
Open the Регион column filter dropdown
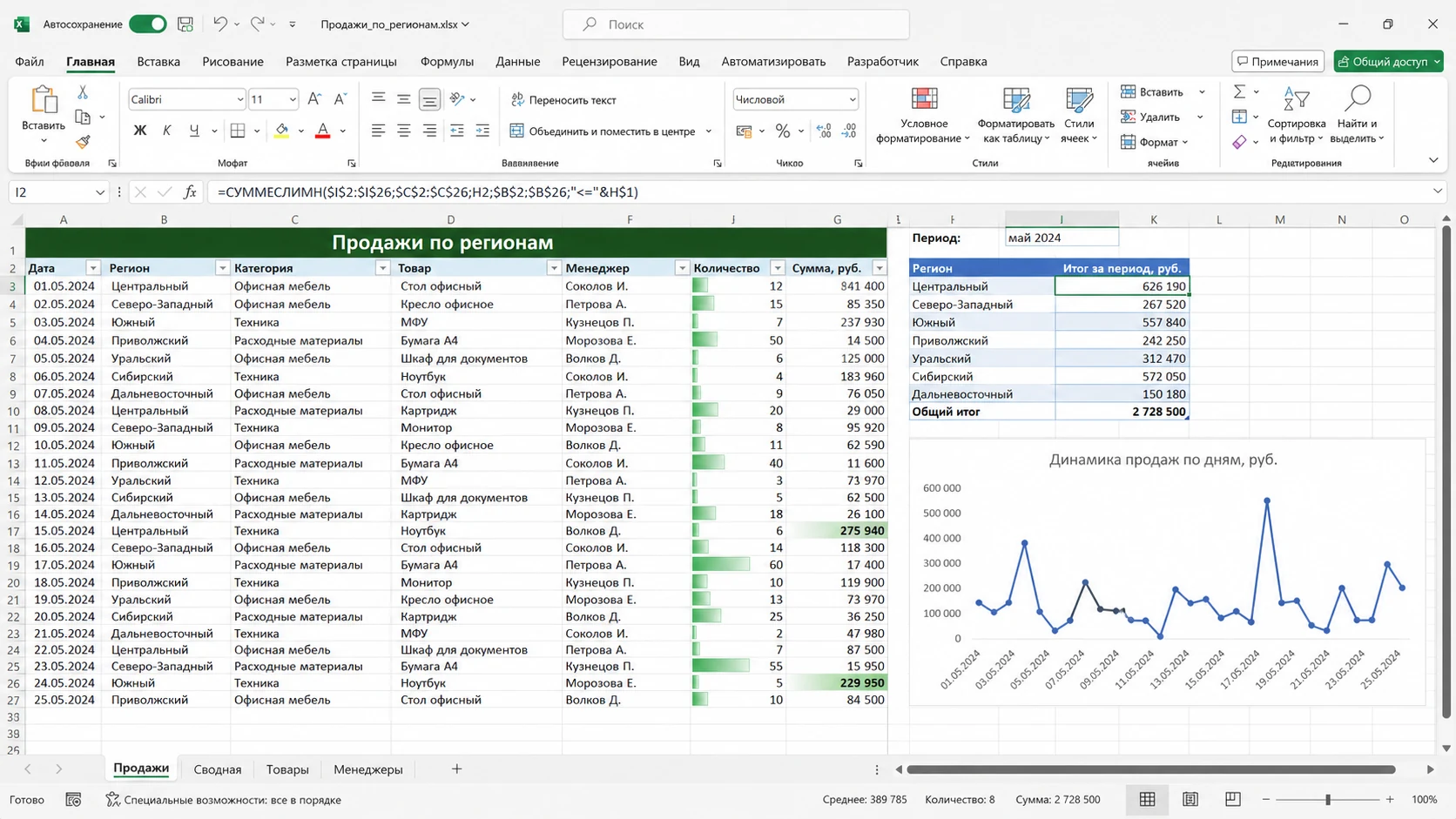coord(222,268)
